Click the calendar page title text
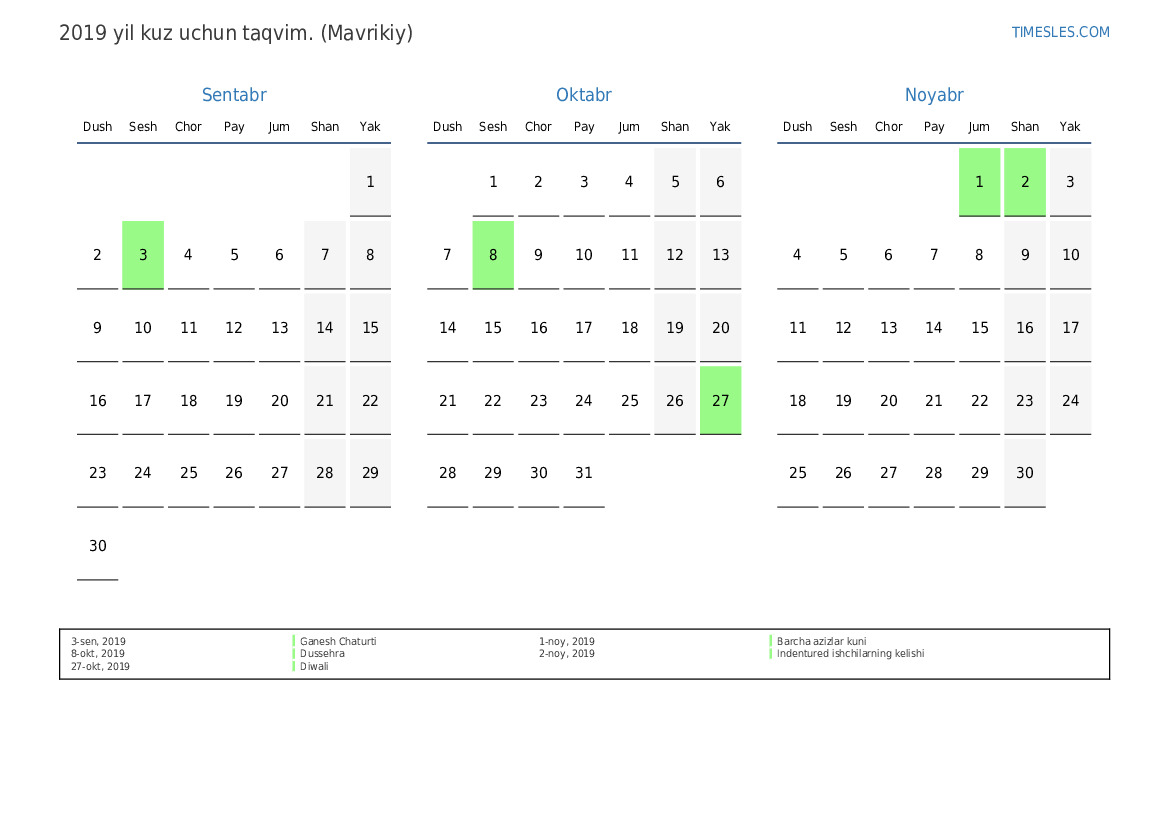This screenshot has height=827, width=1169. tap(236, 33)
